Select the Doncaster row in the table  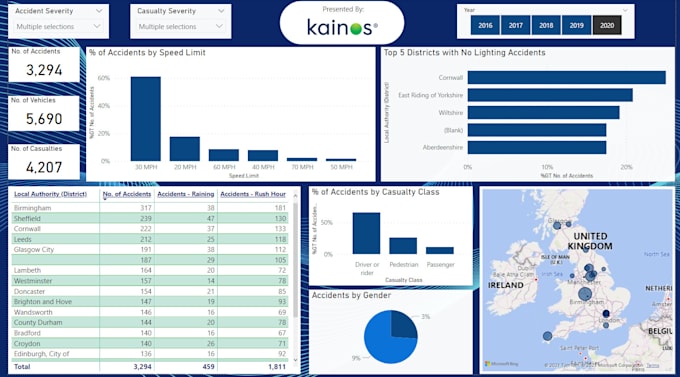(x=150, y=291)
